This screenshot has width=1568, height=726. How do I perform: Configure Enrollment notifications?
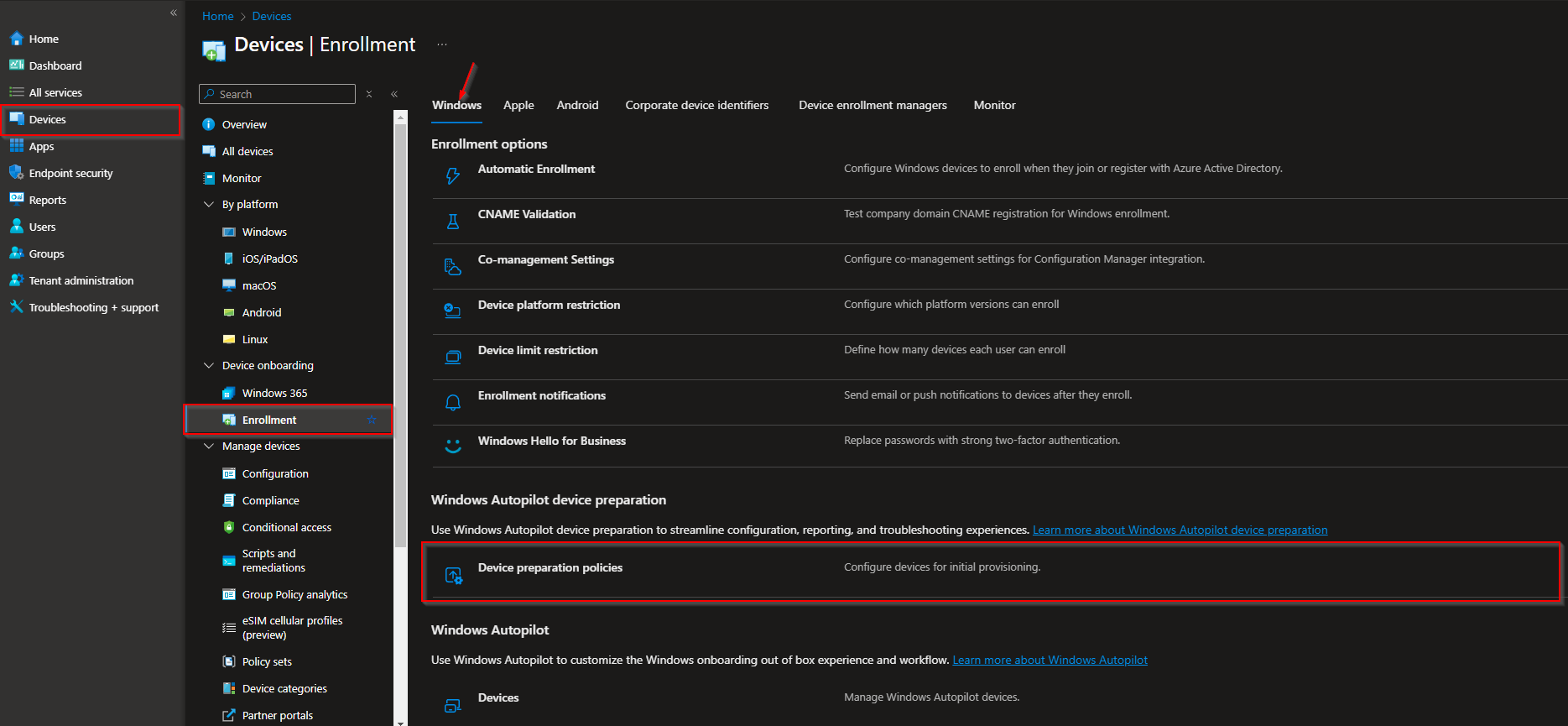pos(541,395)
